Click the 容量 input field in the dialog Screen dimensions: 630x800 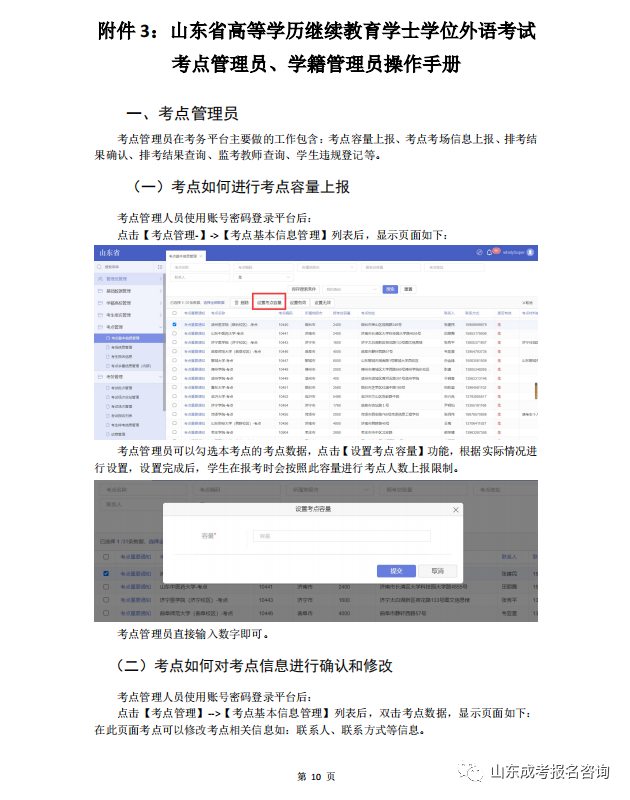(342, 536)
